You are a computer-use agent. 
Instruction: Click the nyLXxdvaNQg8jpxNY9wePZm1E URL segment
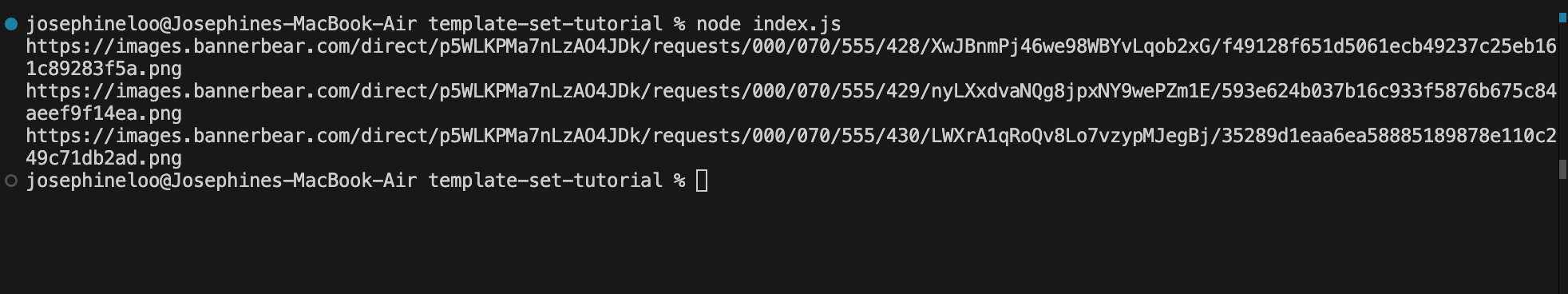click(x=1070, y=91)
